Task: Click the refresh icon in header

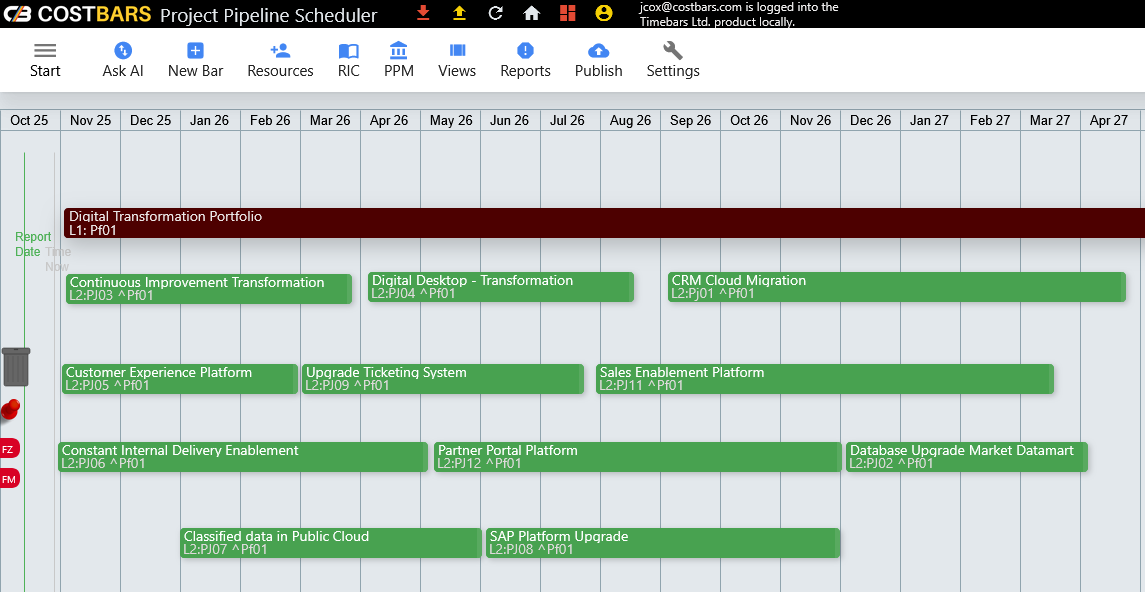Action: (x=495, y=13)
